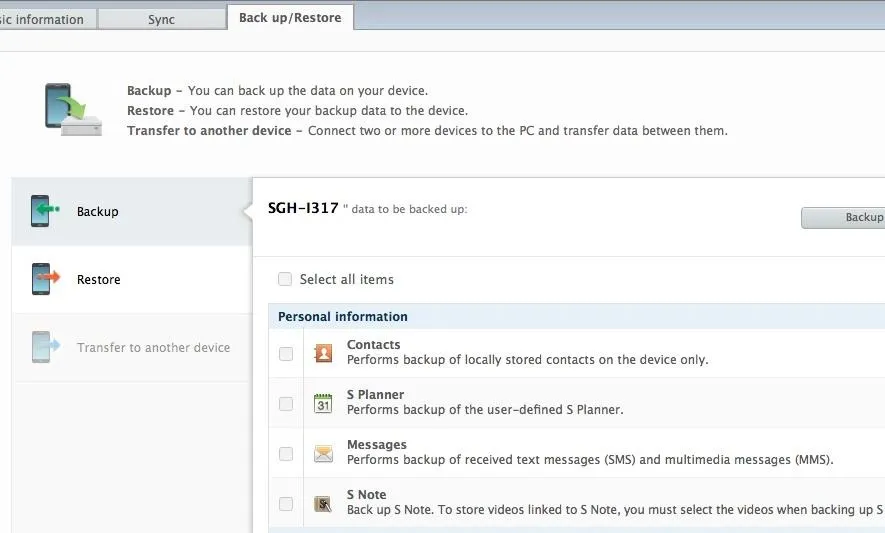Viewport: 885px width, 533px height.
Task: Click the Backup phone icon in sidebar
Action: (x=45, y=211)
